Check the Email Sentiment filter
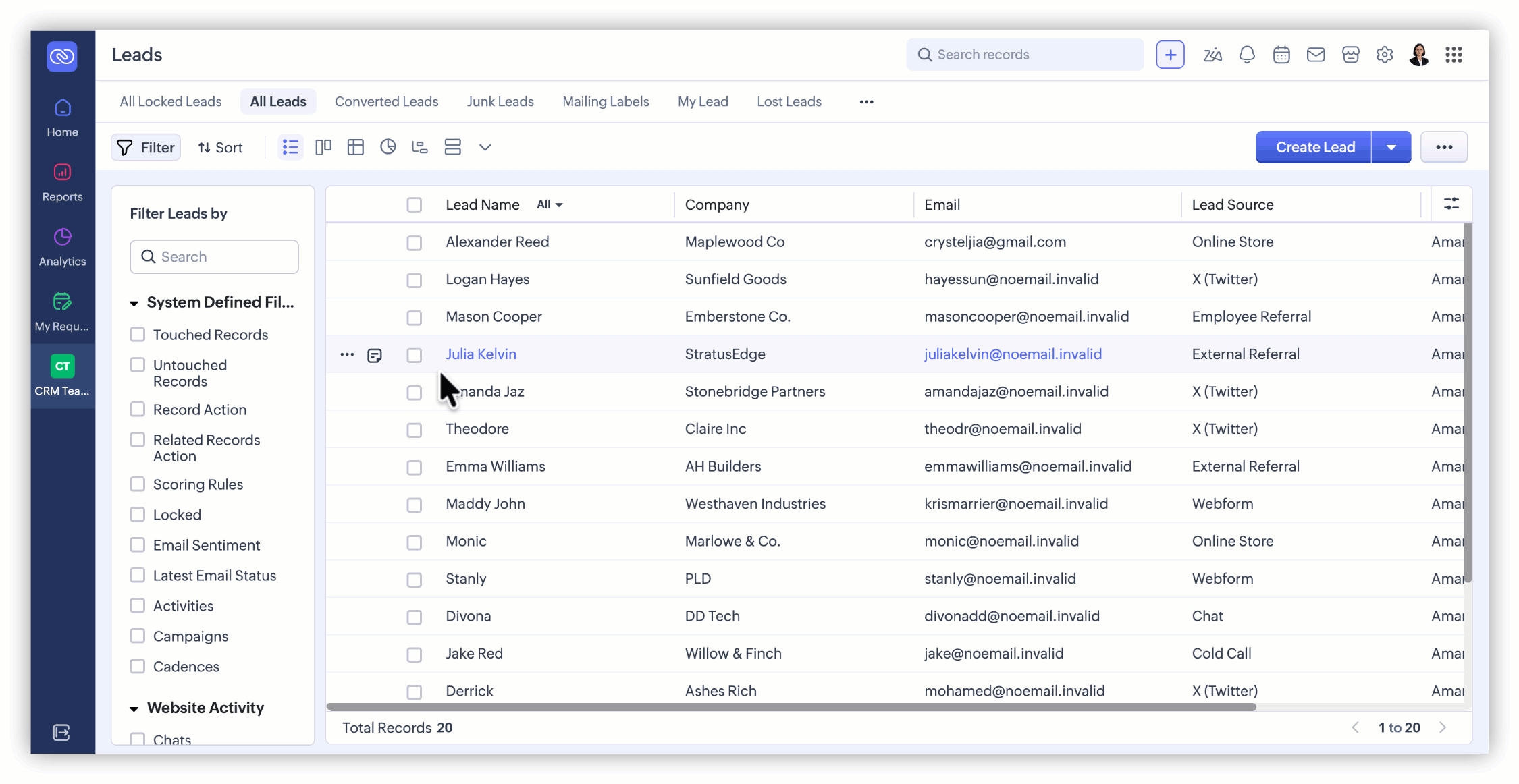The height and width of the screenshot is (784, 1519). (138, 544)
